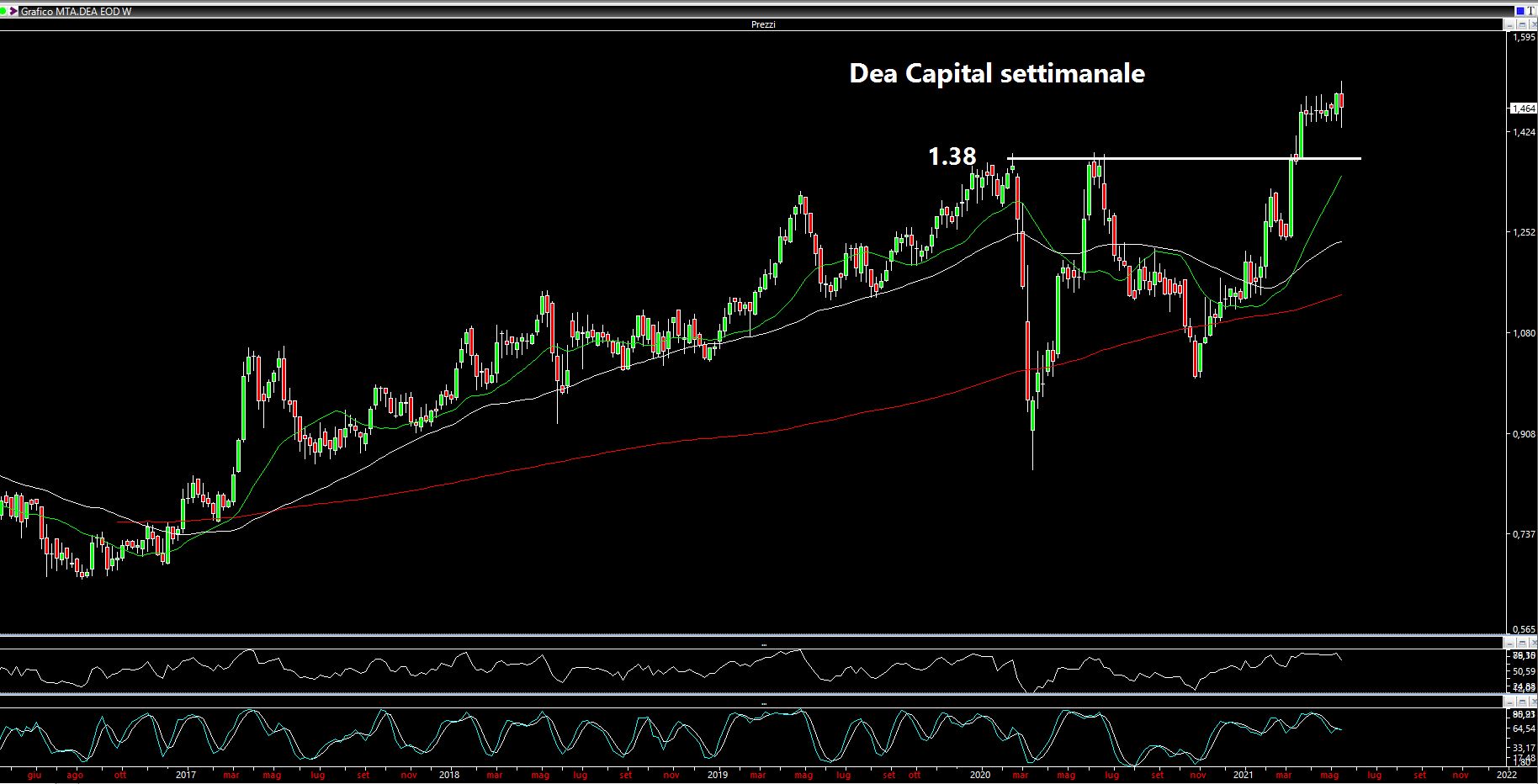Click the divider handle above bottom stochastic pane
Image resolution: width=1538 pixels, height=784 pixels.
pyautogui.click(x=763, y=703)
